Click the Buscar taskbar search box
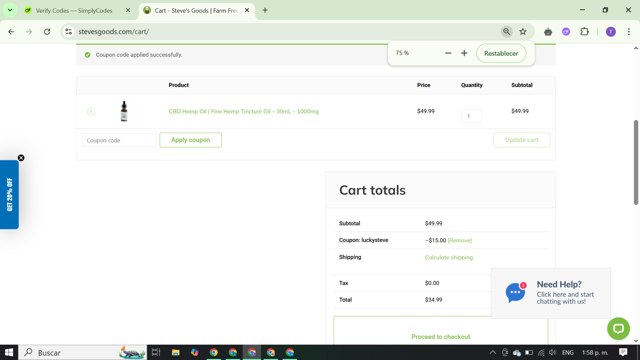 (x=82, y=352)
